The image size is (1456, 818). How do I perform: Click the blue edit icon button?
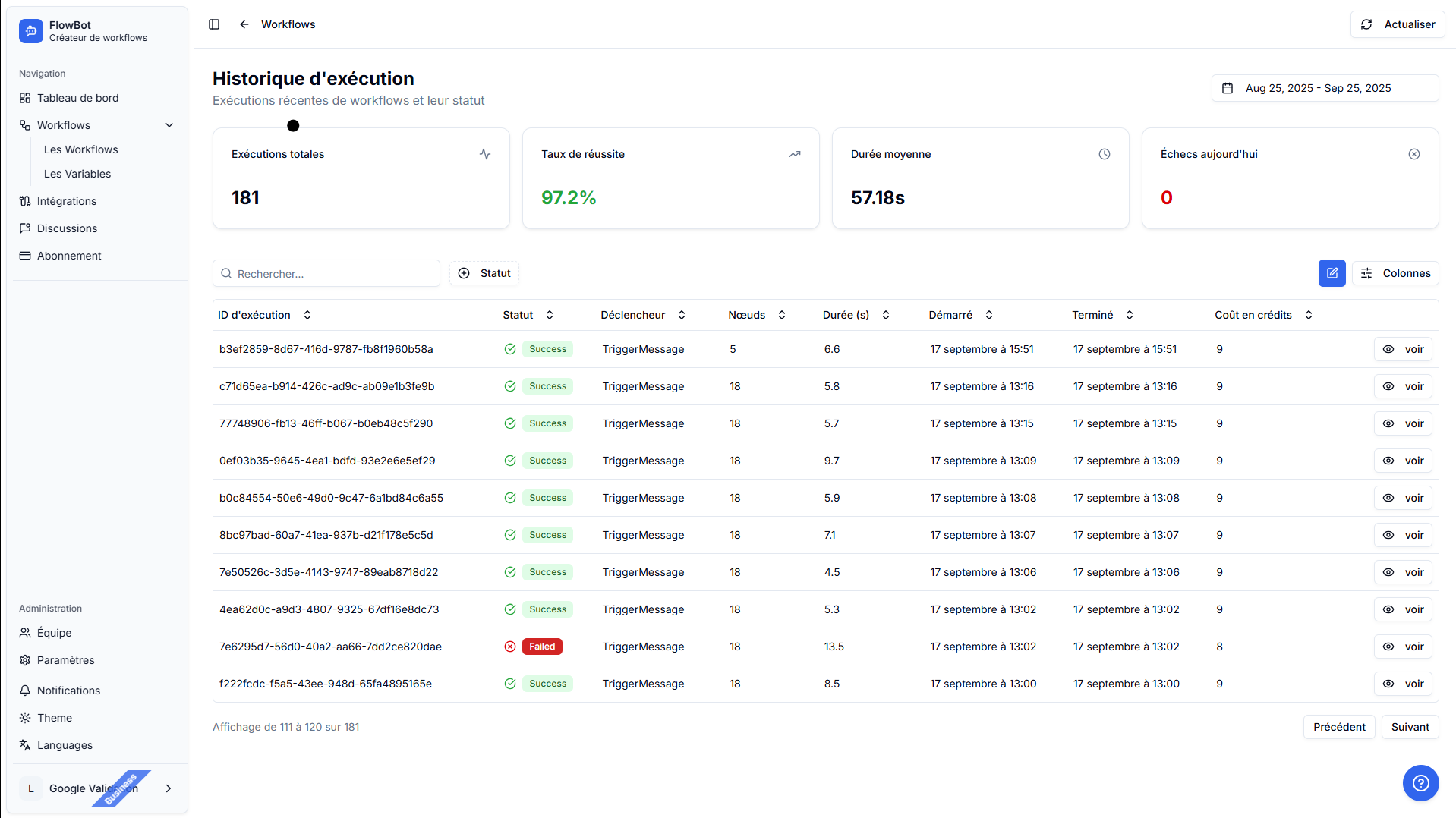tap(1332, 273)
